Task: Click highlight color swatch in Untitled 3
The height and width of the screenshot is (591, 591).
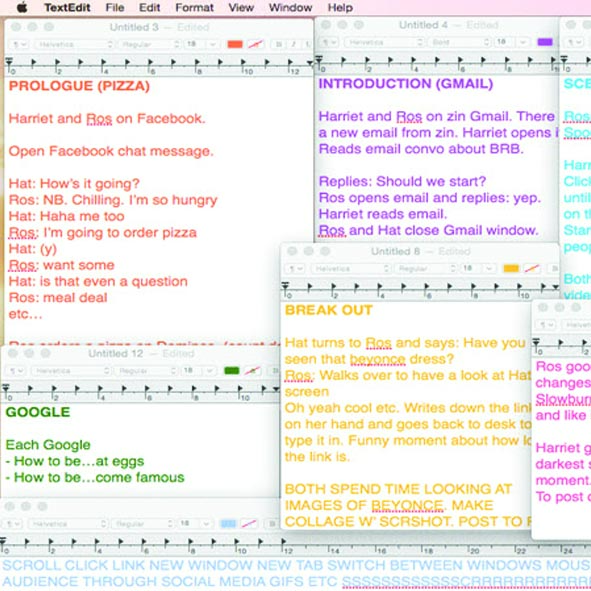Action: click(256, 44)
